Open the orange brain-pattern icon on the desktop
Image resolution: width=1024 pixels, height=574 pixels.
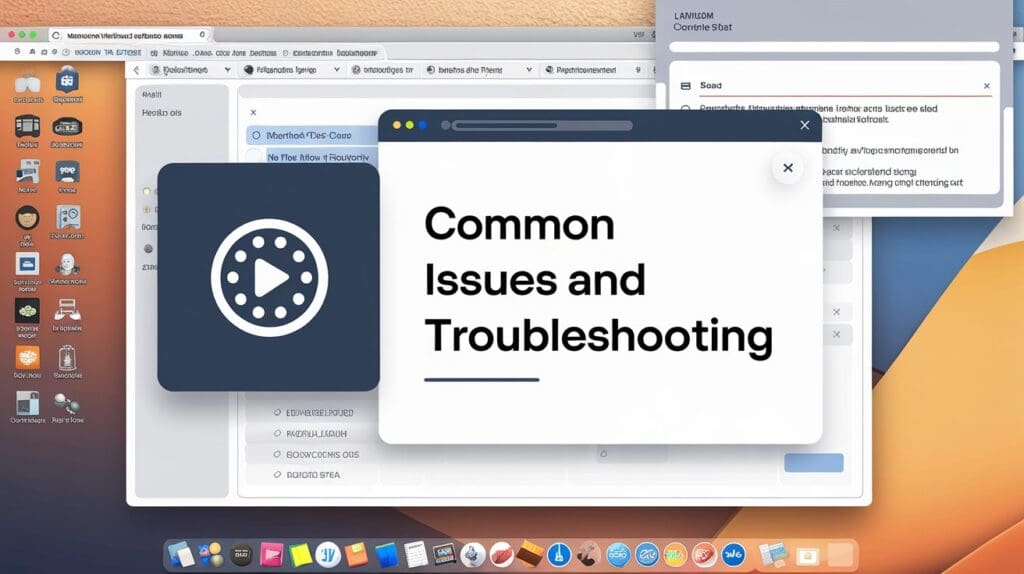27,358
